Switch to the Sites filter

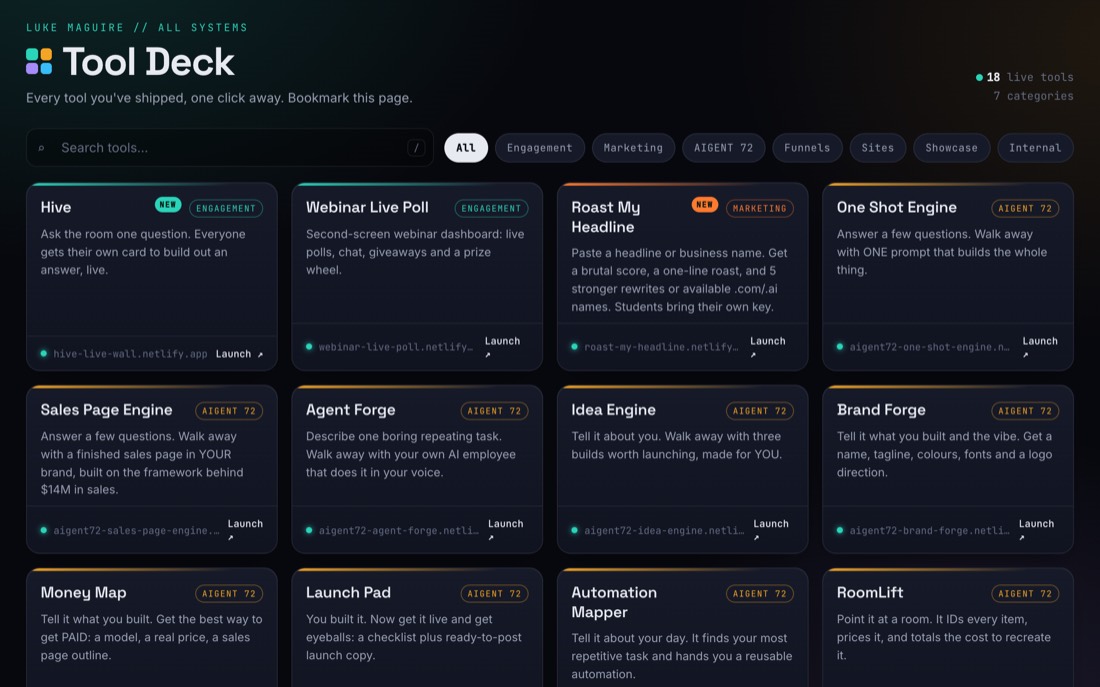pyautogui.click(x=878, y=148)
